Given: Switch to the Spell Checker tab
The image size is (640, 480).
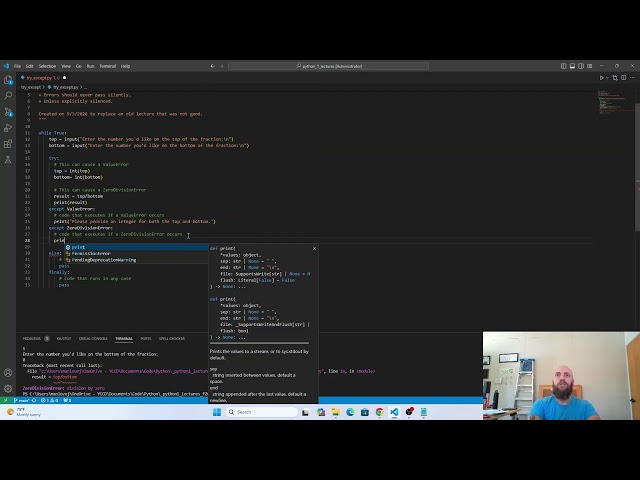Looking at the screenshot, I should pos(172,338).
